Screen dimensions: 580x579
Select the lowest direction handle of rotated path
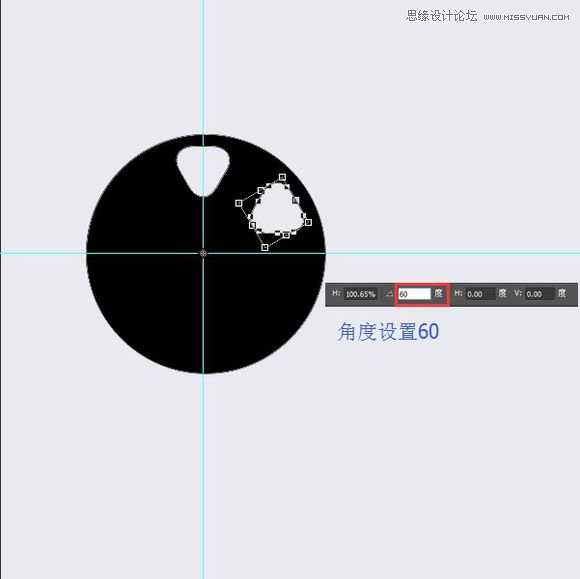[264, 247]
